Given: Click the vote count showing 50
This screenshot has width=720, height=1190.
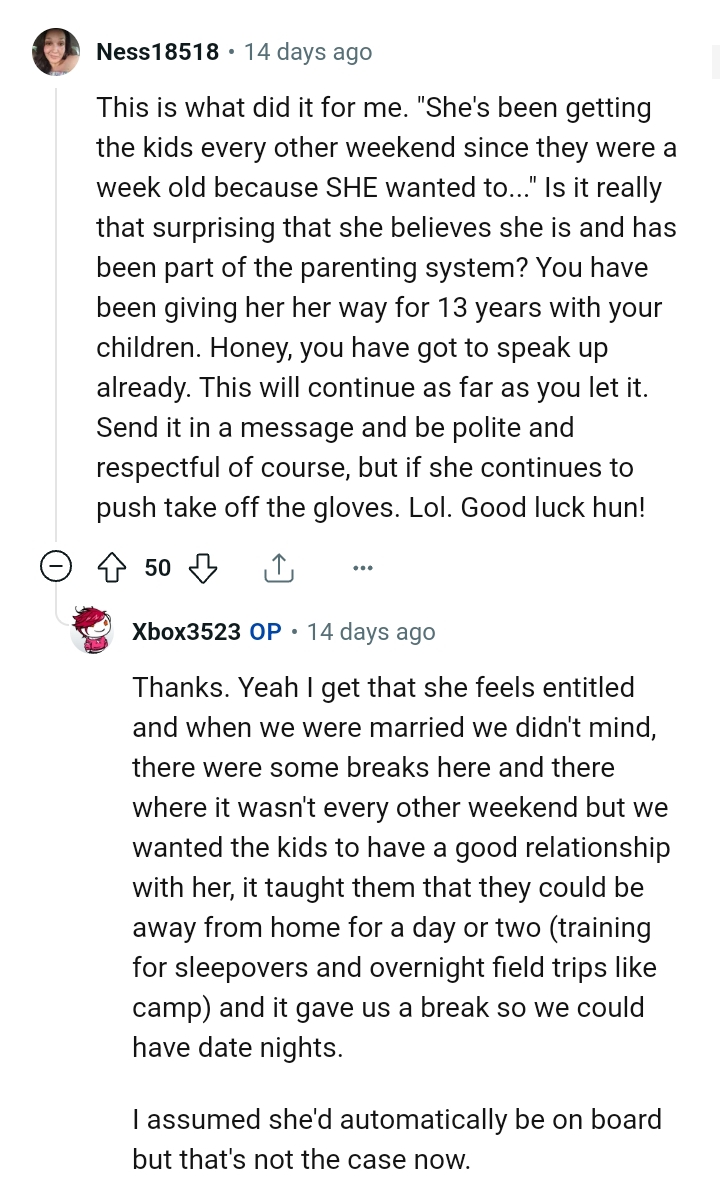Looking at the screenshot, I should click(157, 567).
